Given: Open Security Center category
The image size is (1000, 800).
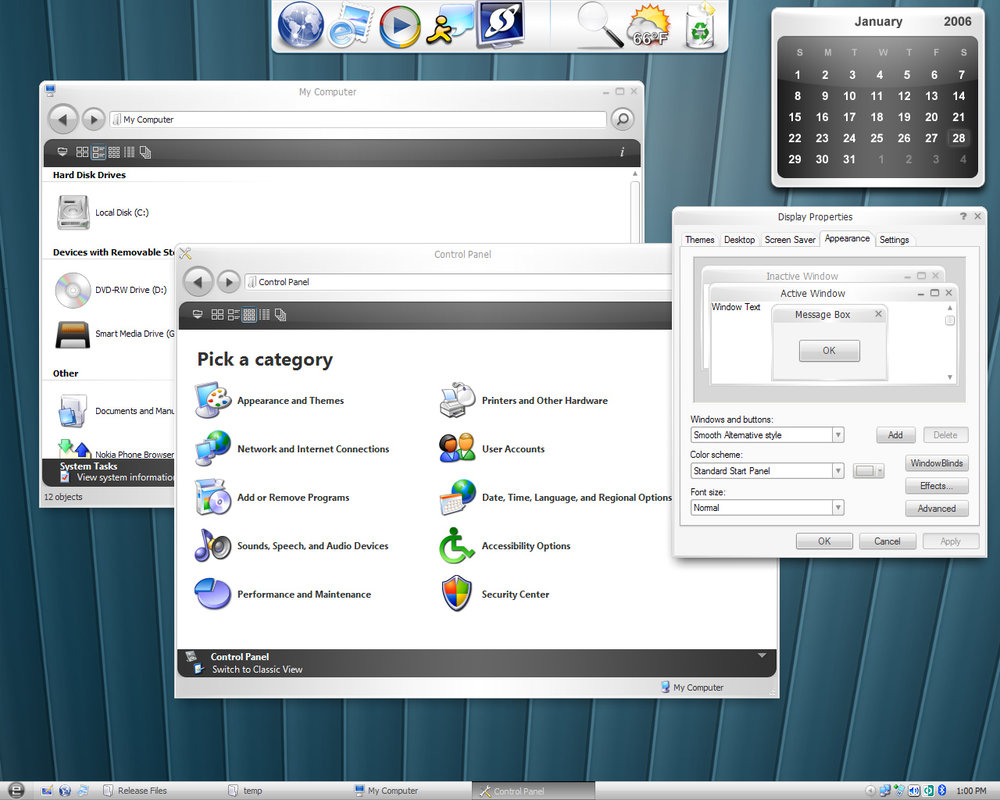Looking at the screenshot, I should 494,595.
